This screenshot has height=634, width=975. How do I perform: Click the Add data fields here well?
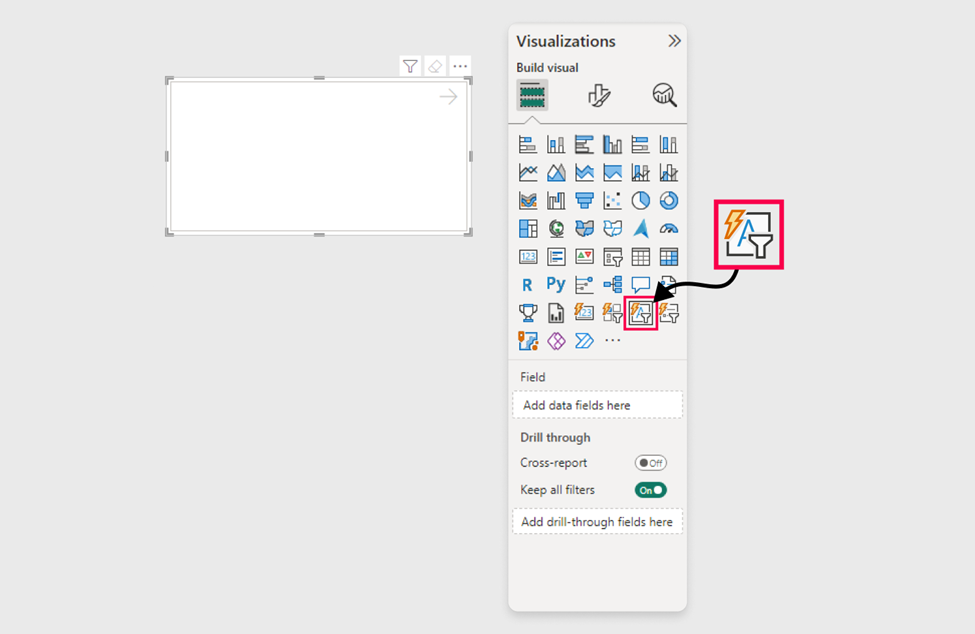tap(597, 405)
